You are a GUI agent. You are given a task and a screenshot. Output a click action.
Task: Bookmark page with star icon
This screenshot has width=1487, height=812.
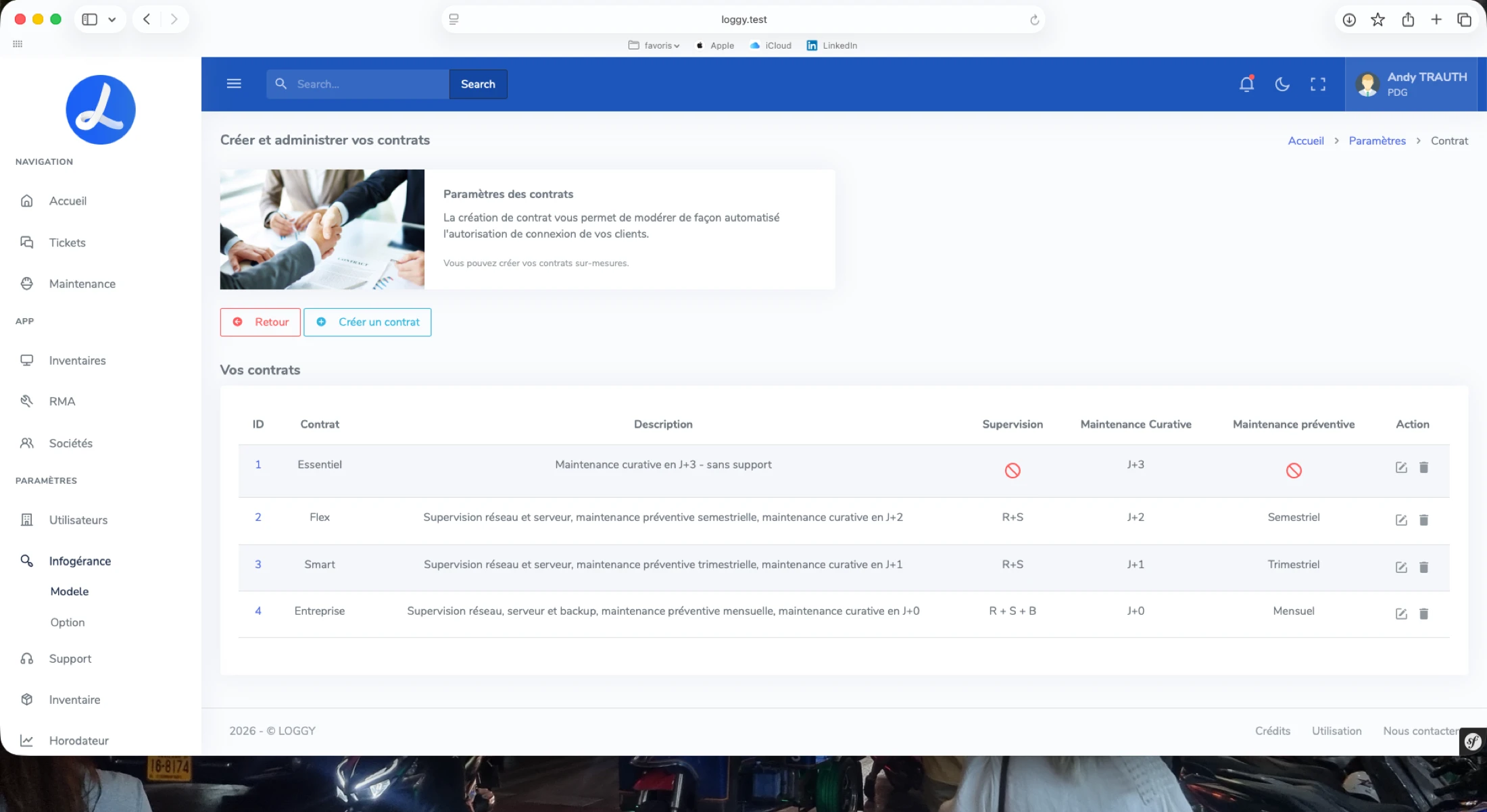click(x=1378, y=20)
